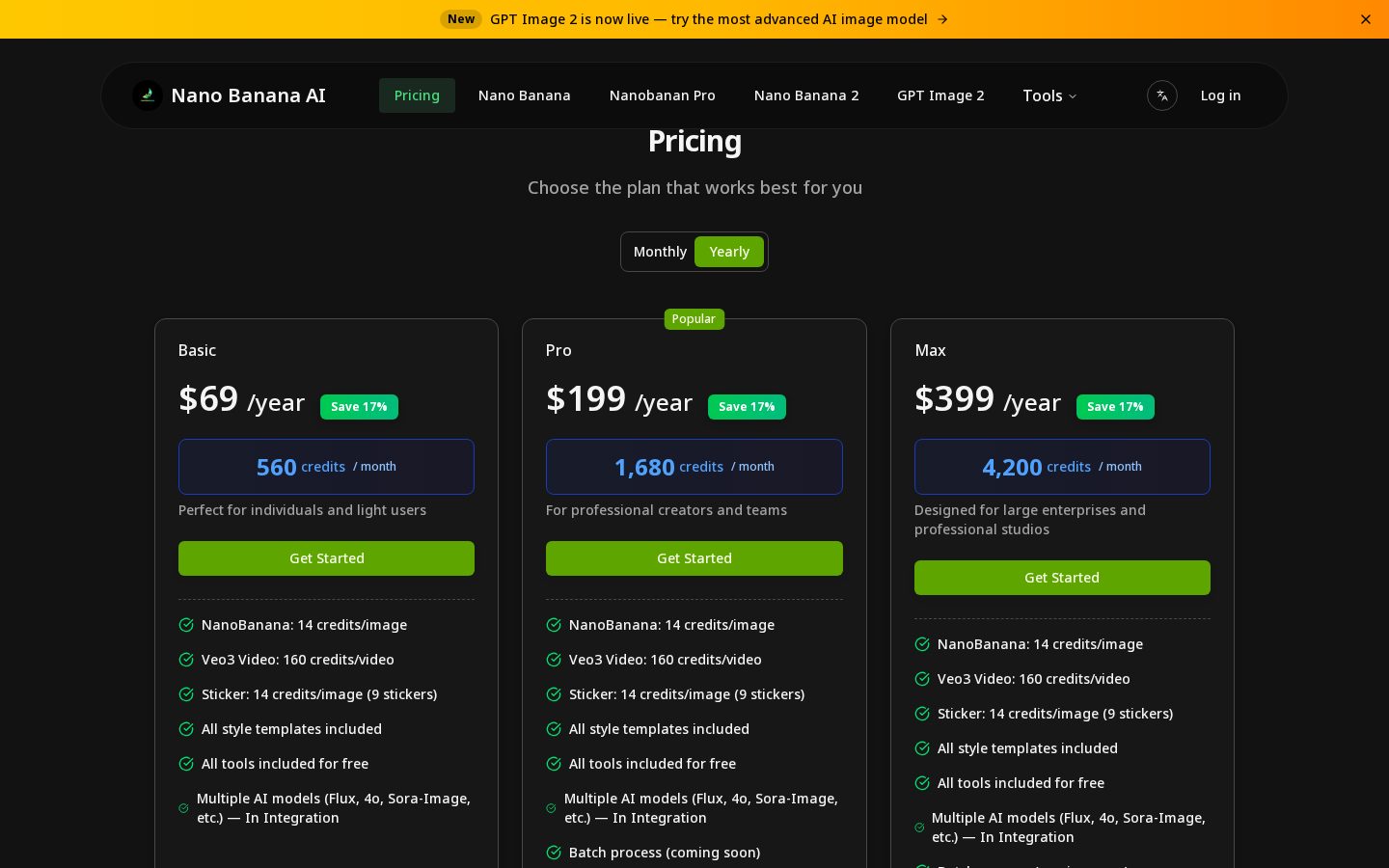Open Nanobanan Pro nav item

tap(663, 95)
